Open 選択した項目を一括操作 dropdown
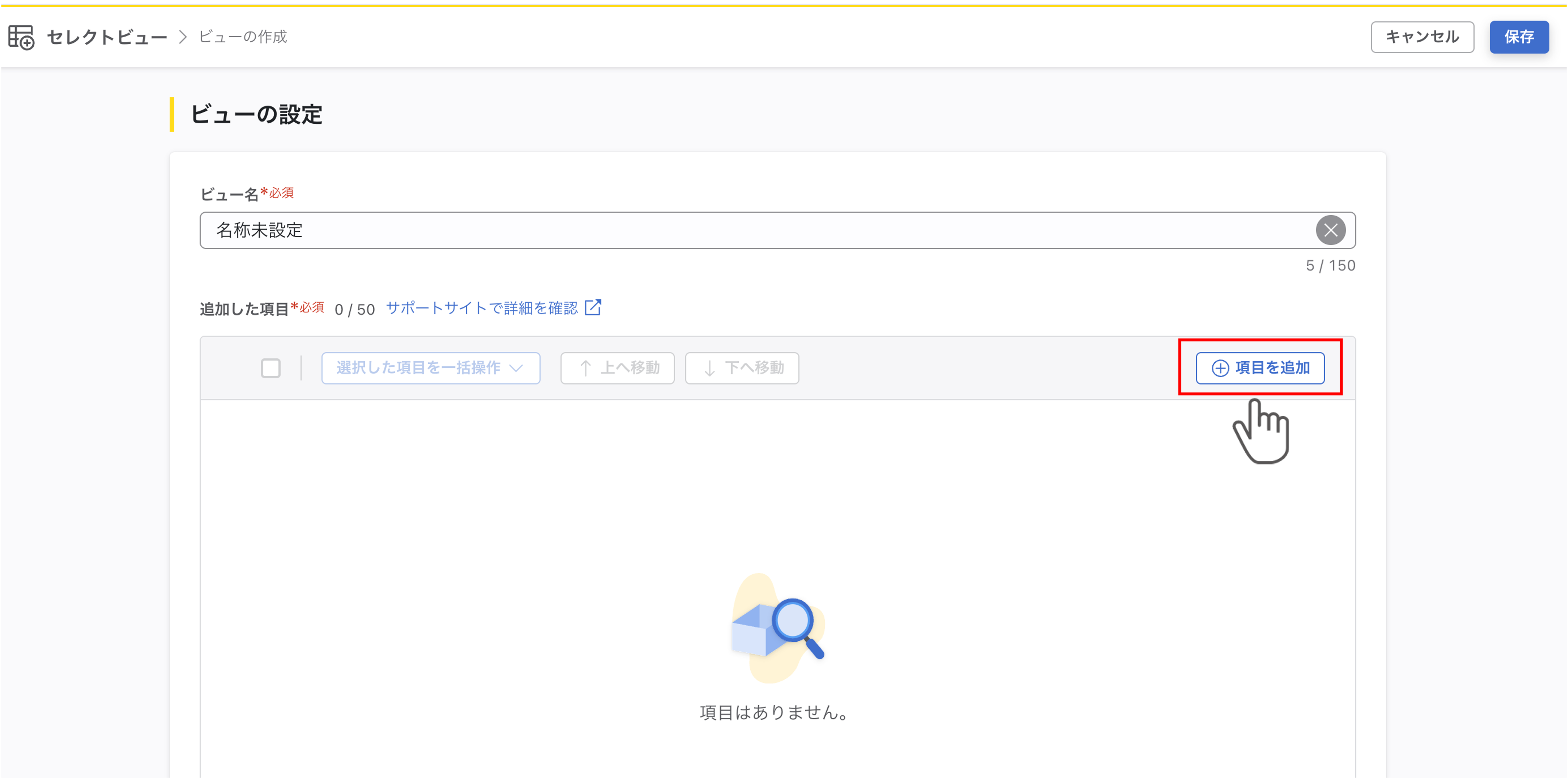Viewport: 1568px width, 779px height. (430, 369)
